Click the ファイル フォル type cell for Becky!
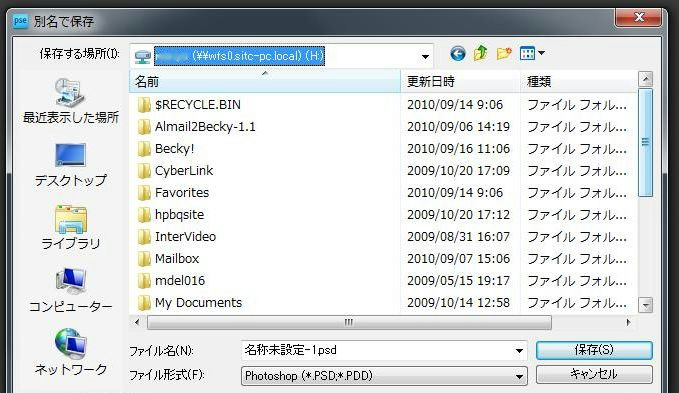The width and height of the screenshot is (679, 393). point(577,149)
